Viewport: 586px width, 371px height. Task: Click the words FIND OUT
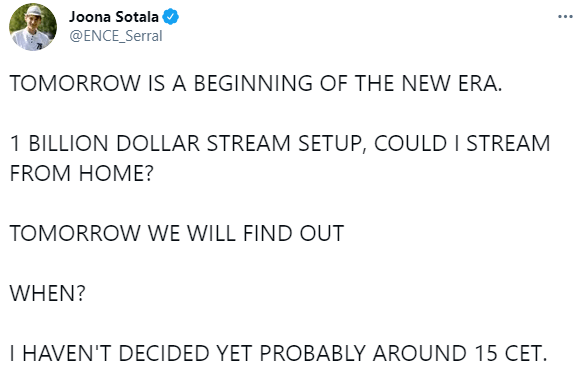pyautogui.click(x=293, y=234)
